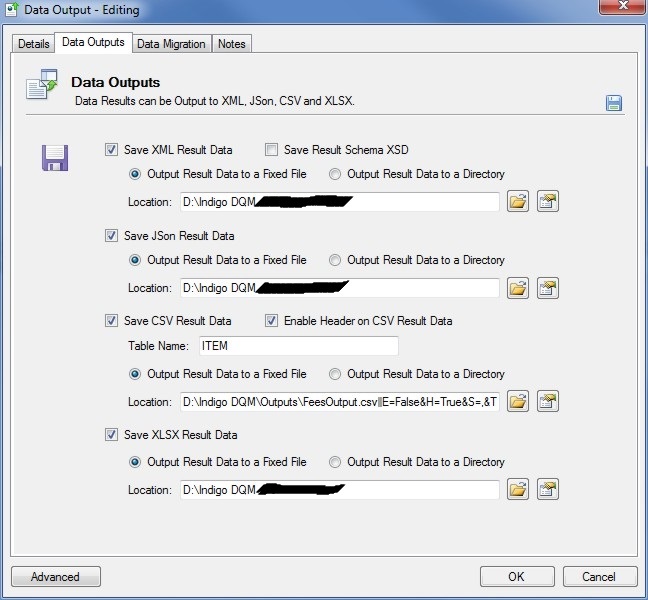Select Output to a Directory for XML

[x=335, y=174]
